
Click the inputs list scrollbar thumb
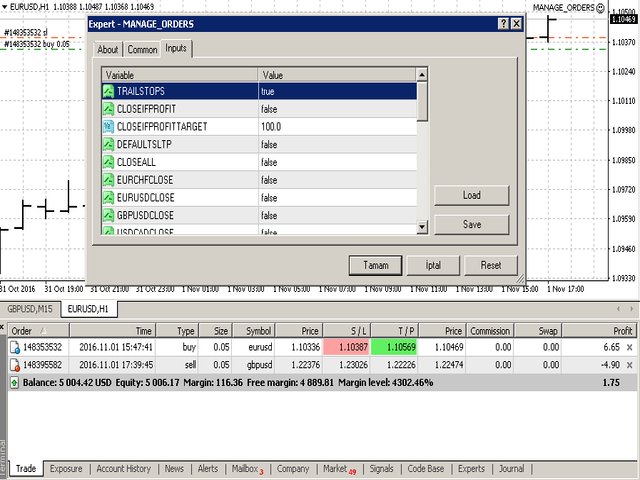click(422, 101)
